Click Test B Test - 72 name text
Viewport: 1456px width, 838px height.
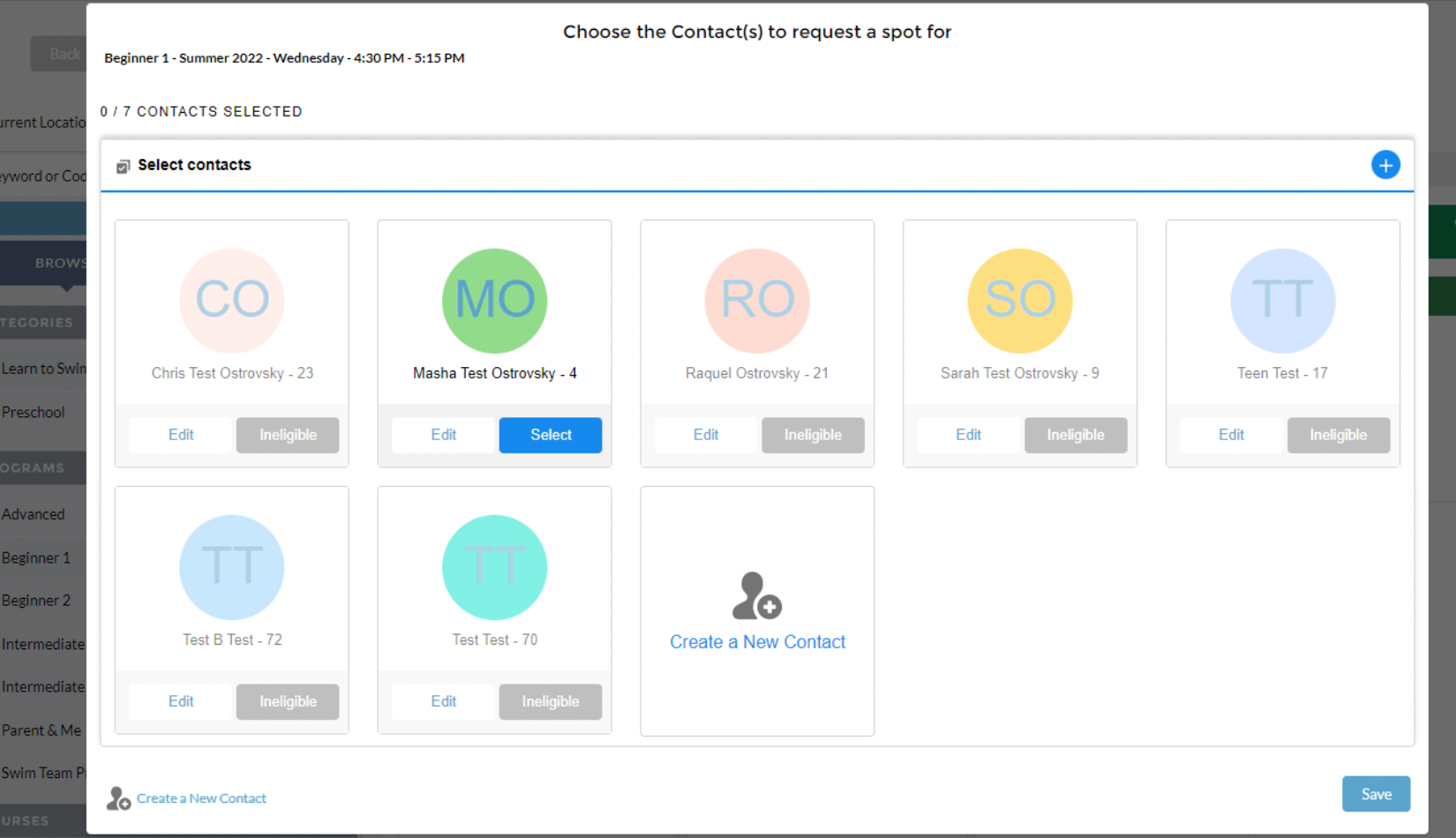[x=232, y=640]
